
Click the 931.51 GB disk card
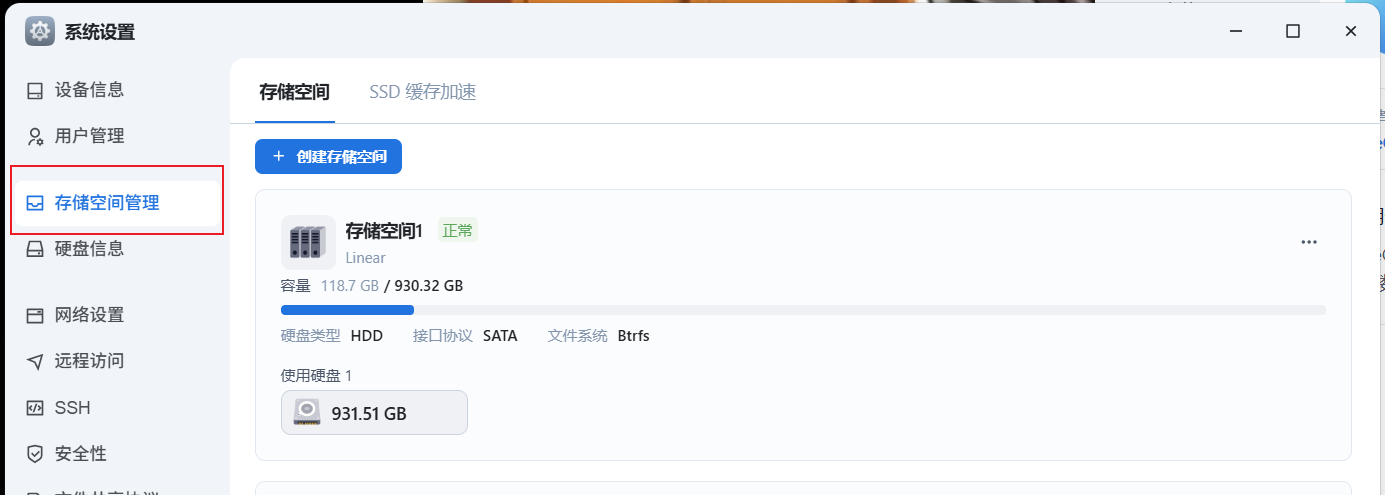(374, 413)
